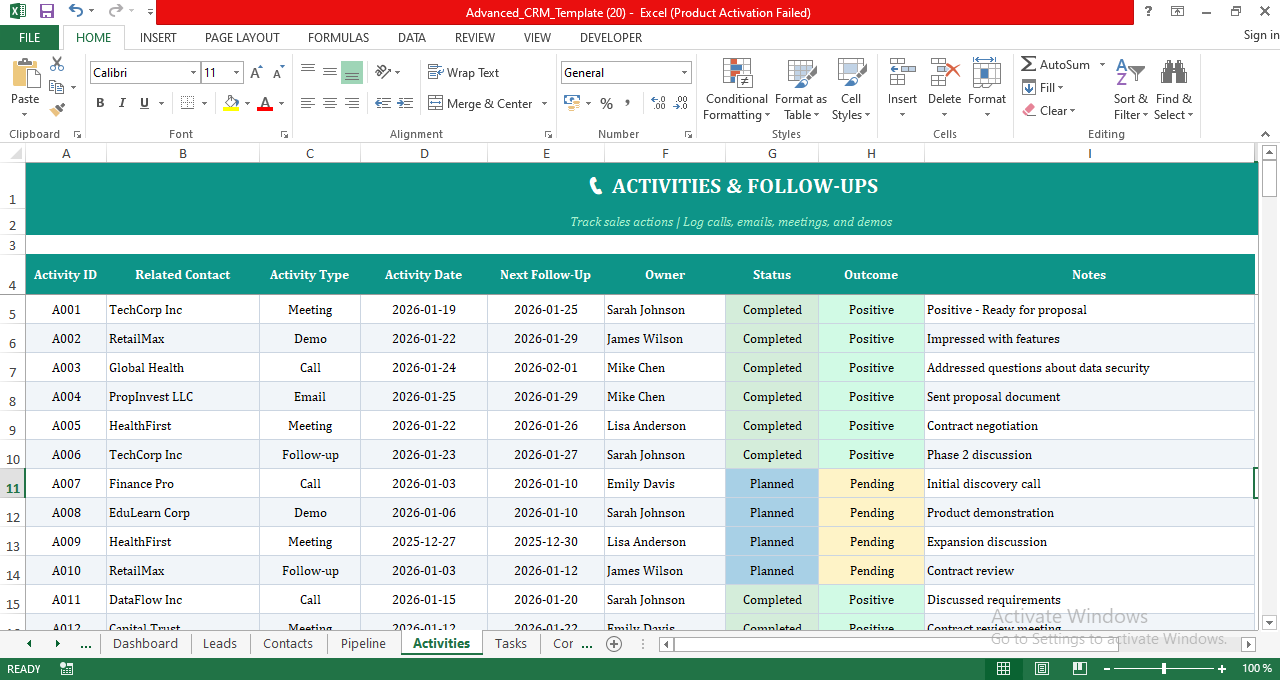The height and width of the screenshot is (680, 1280).
Task: Click the zoom slider handle
Action: coord(1163,668)
